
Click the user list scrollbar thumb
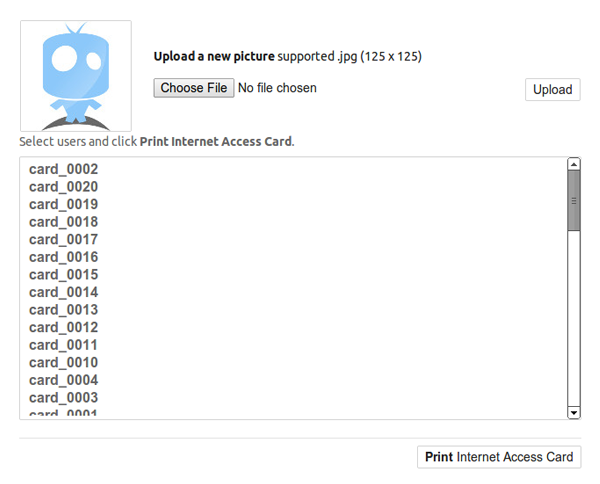tap(574, 201)
